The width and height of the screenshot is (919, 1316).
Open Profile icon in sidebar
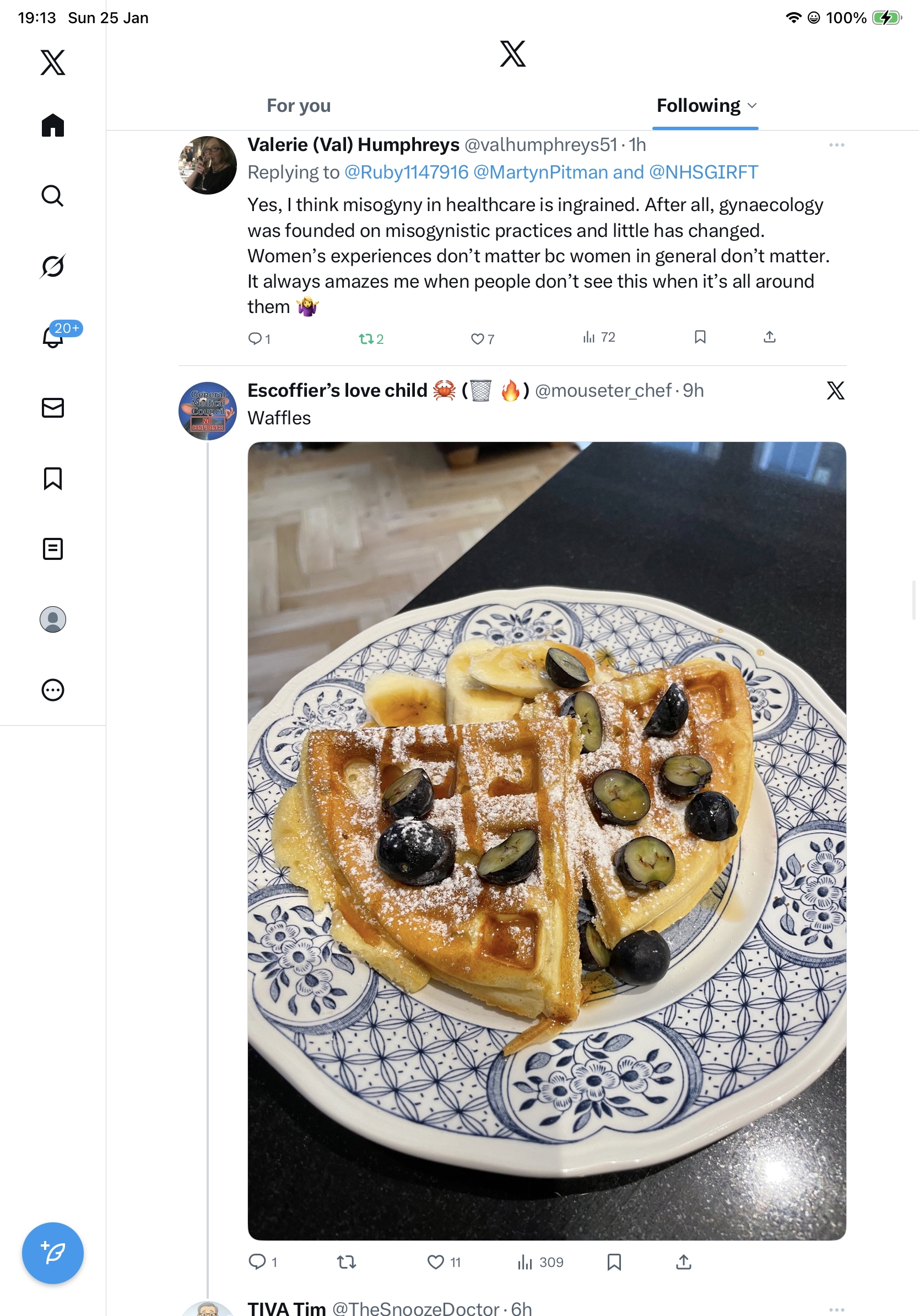click(53, 619)
